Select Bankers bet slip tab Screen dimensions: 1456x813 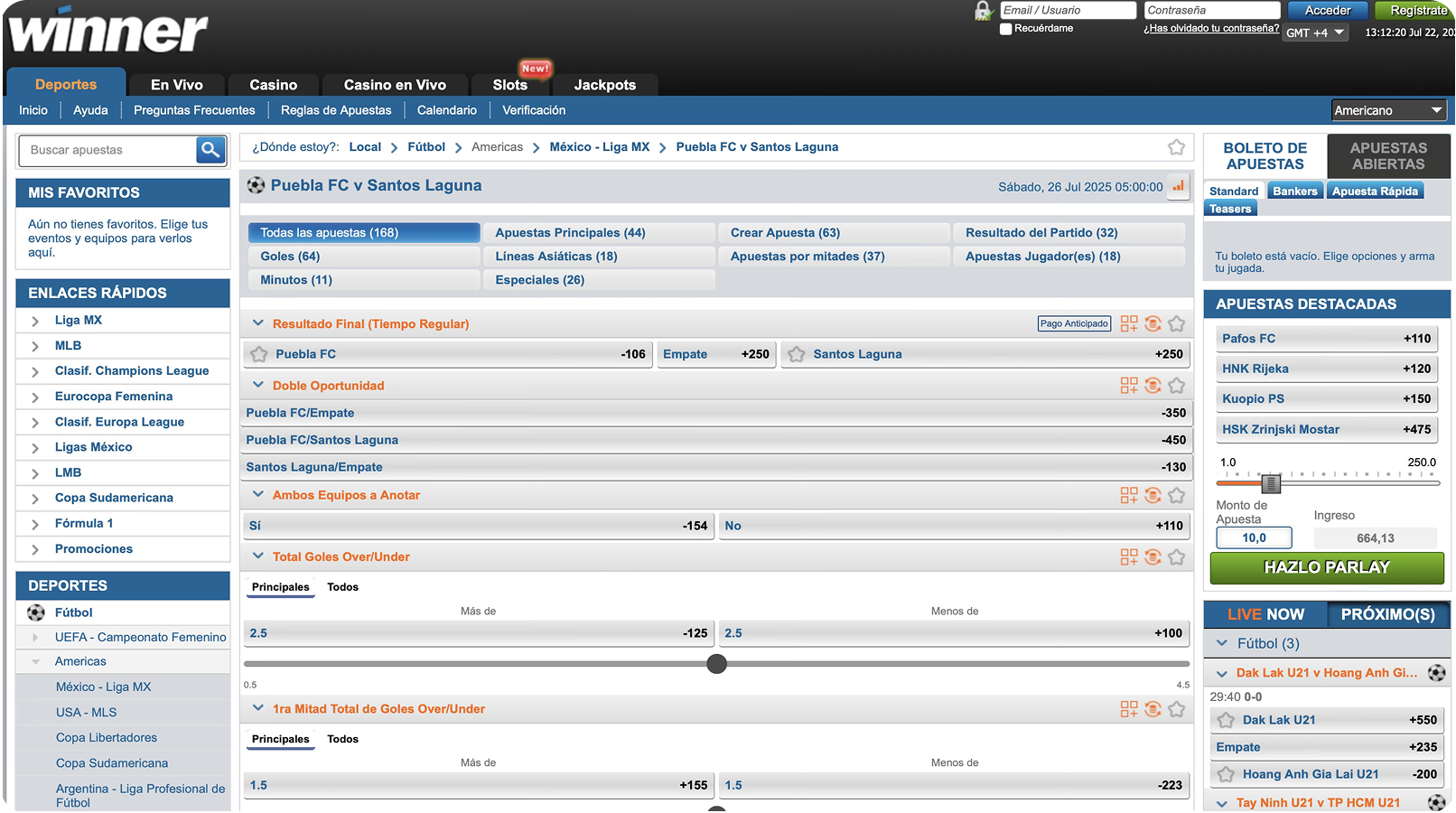[1294, 191]
